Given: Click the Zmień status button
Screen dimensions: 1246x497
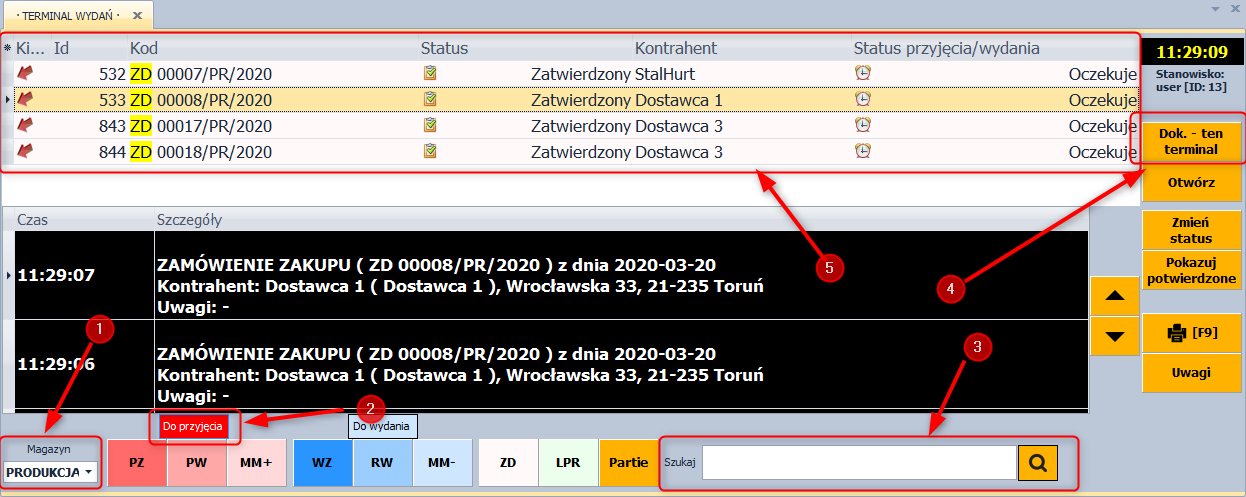Looking at the screenshot, I should [x=1190, y=230].
